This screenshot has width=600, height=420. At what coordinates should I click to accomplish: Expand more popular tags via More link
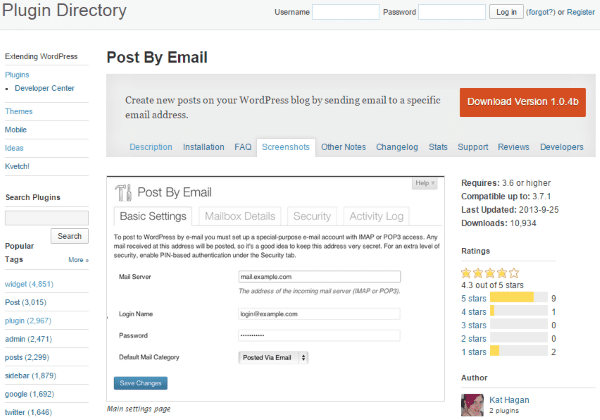tap(79, 259)
